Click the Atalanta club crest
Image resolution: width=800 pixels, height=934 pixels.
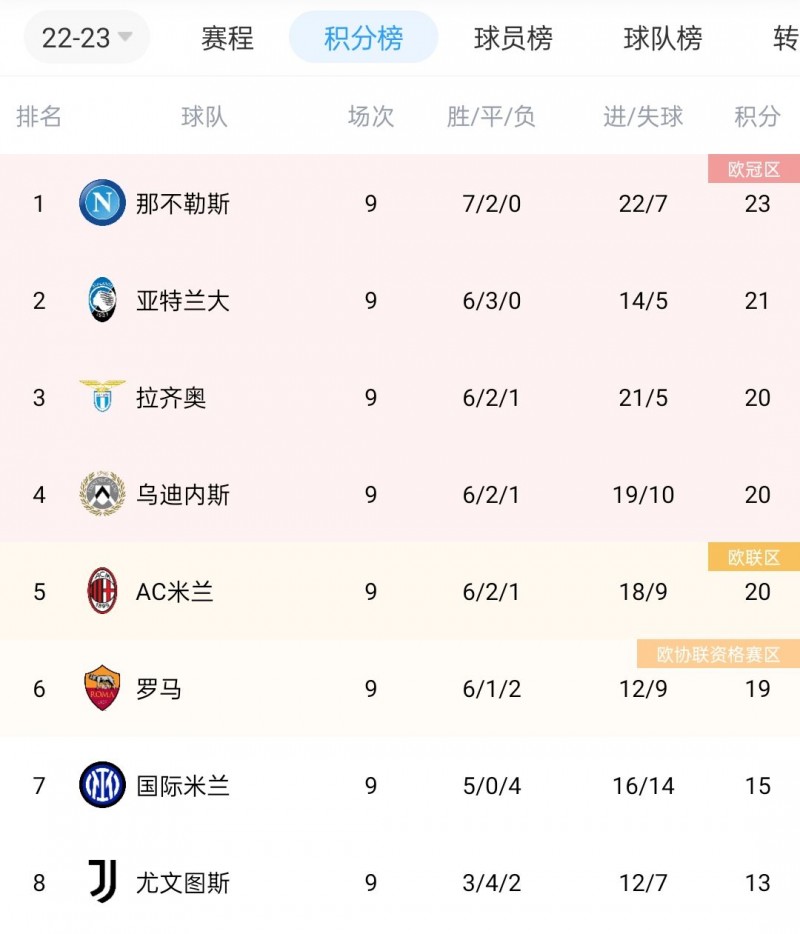coord(102,300)
